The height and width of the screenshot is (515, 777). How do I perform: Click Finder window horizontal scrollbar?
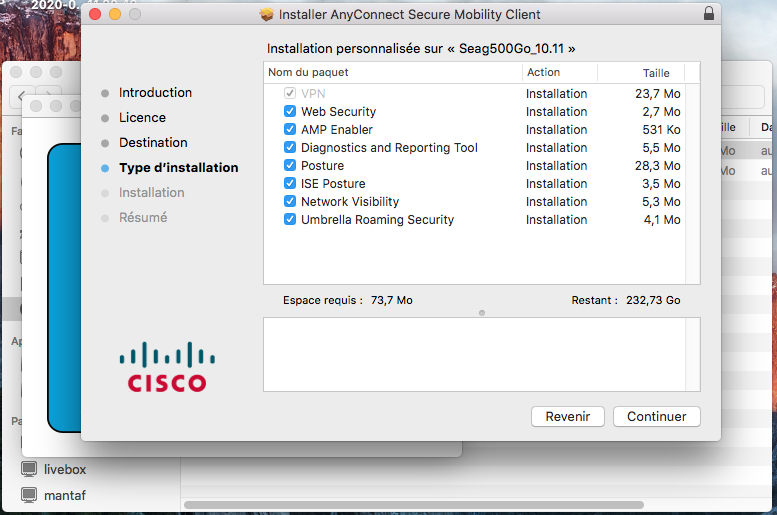tap(414, 505)
